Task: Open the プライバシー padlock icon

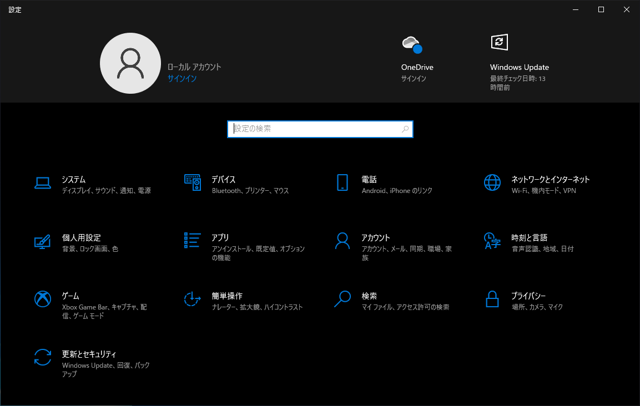Action: 492,299
